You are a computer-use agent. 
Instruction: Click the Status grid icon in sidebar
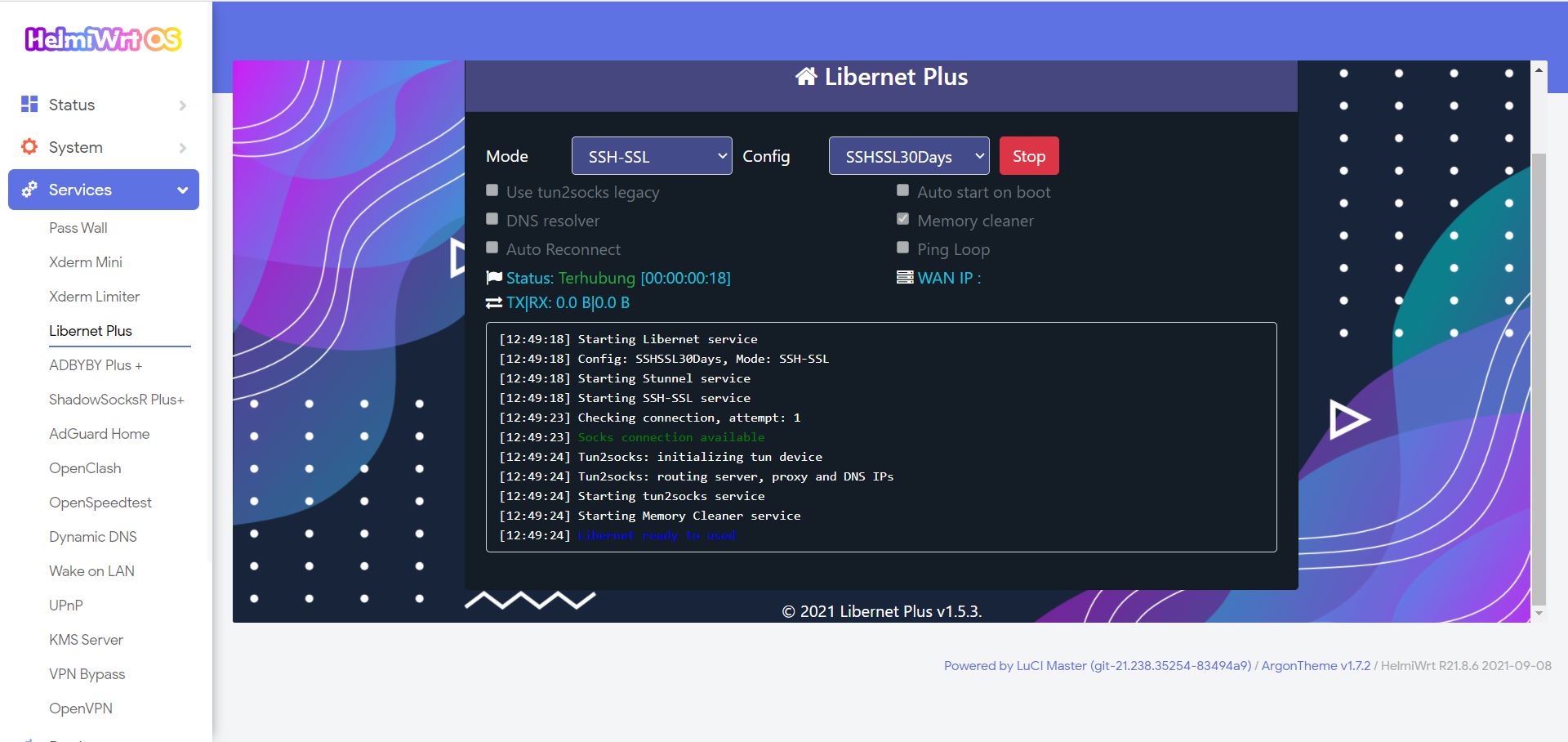29,104
